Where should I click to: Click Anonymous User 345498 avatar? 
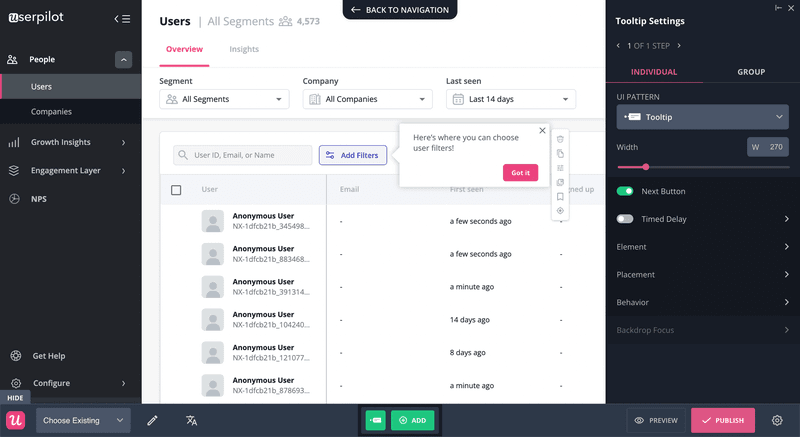point(212,221)
